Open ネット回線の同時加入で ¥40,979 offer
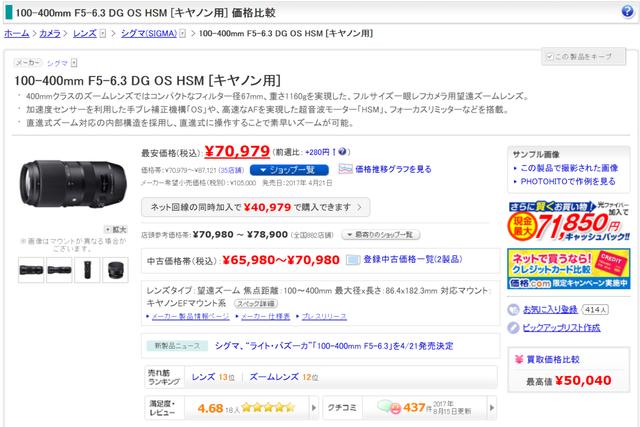 [256, 207]
